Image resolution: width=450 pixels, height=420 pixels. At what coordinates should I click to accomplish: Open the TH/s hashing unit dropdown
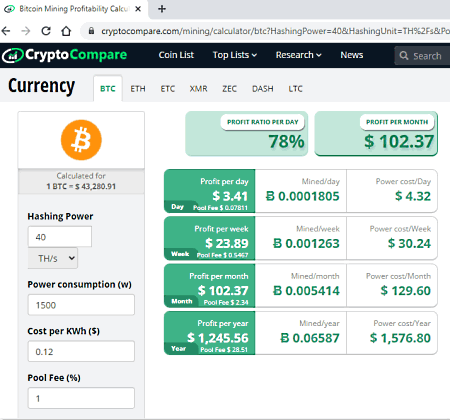pos(53,258)
